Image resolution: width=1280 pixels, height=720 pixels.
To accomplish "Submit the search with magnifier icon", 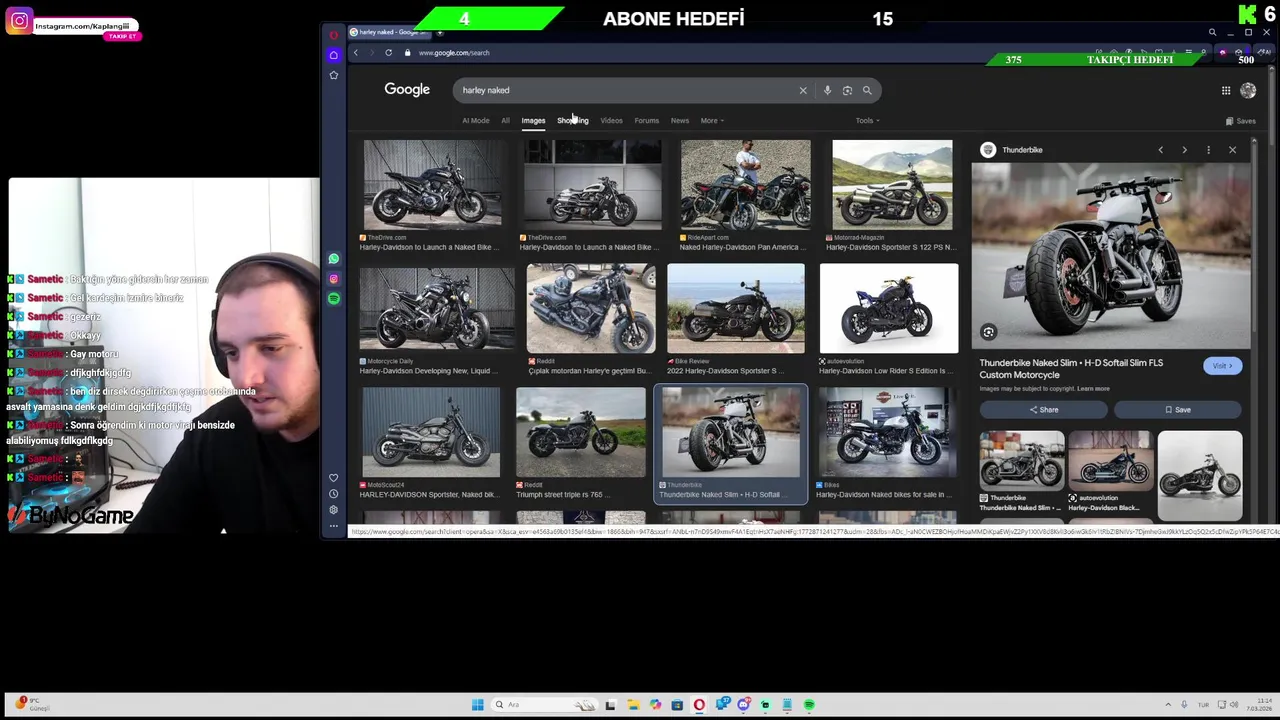I will [x=867, y=90].
